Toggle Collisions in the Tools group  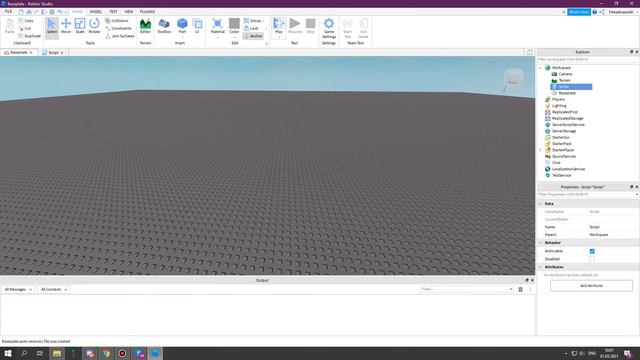(117, 20)
